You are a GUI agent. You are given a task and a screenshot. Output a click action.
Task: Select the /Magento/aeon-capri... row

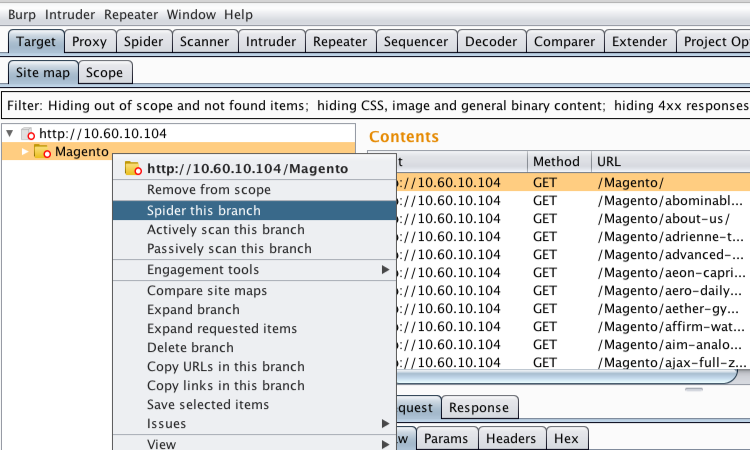(x=573, y=273)
